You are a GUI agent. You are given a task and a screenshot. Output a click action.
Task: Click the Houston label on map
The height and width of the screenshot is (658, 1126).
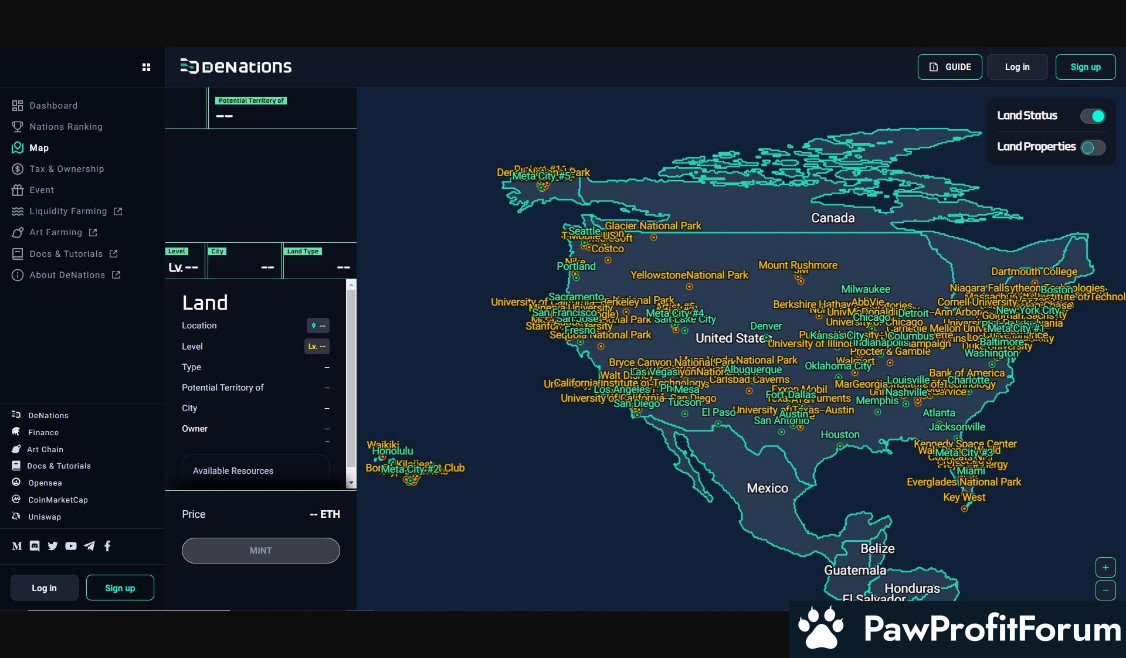(839, 435)
